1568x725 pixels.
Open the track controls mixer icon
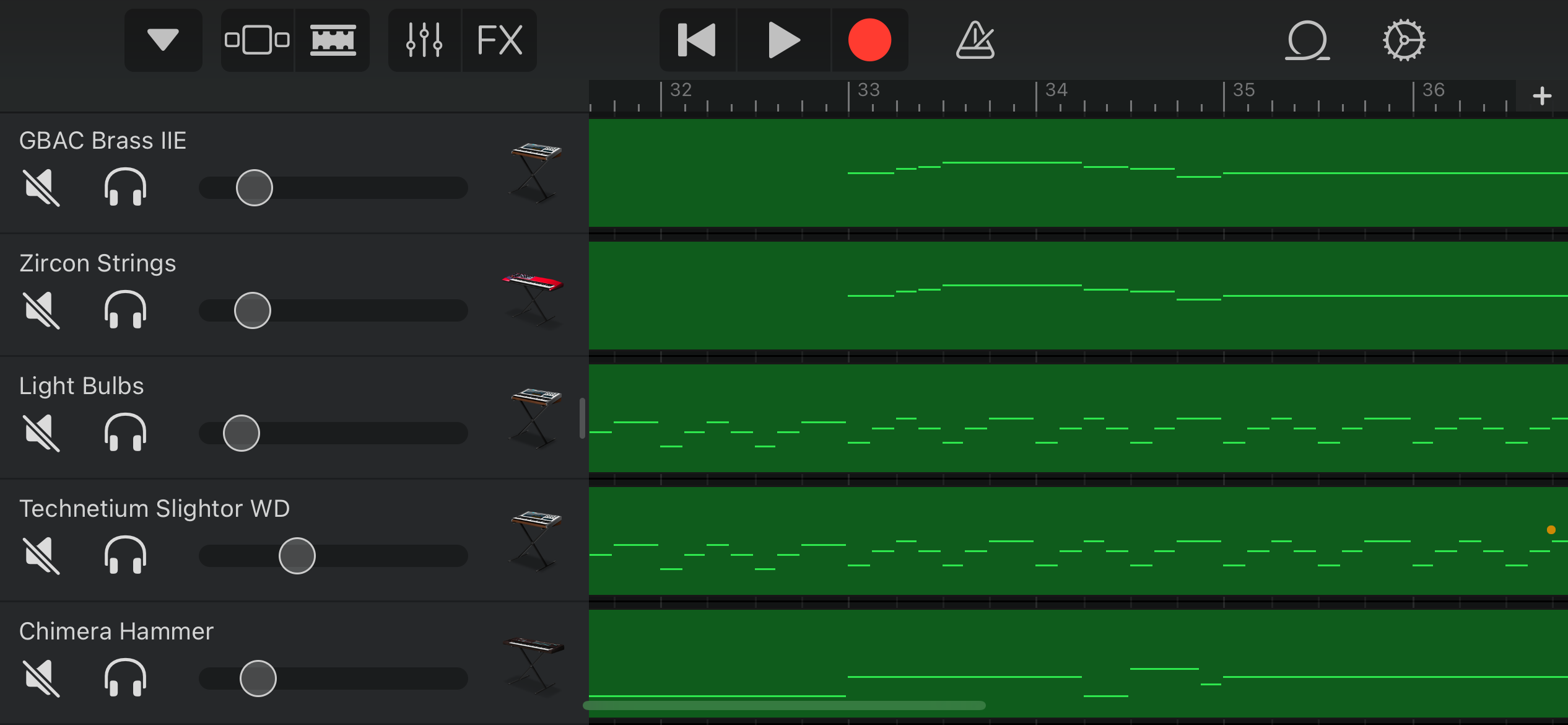[x=424, y=40]
